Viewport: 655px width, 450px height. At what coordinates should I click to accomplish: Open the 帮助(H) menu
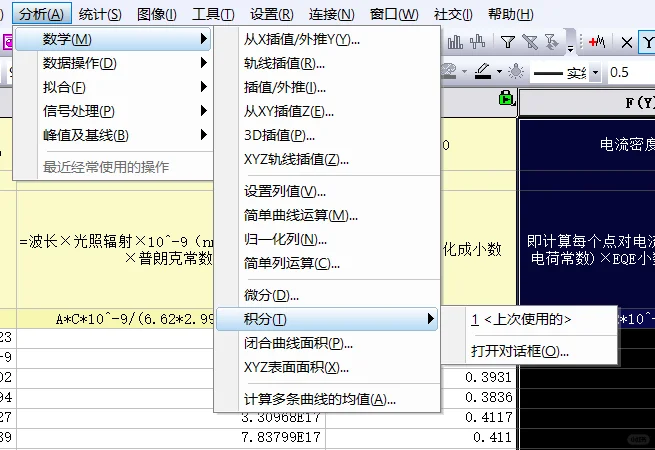510,14
